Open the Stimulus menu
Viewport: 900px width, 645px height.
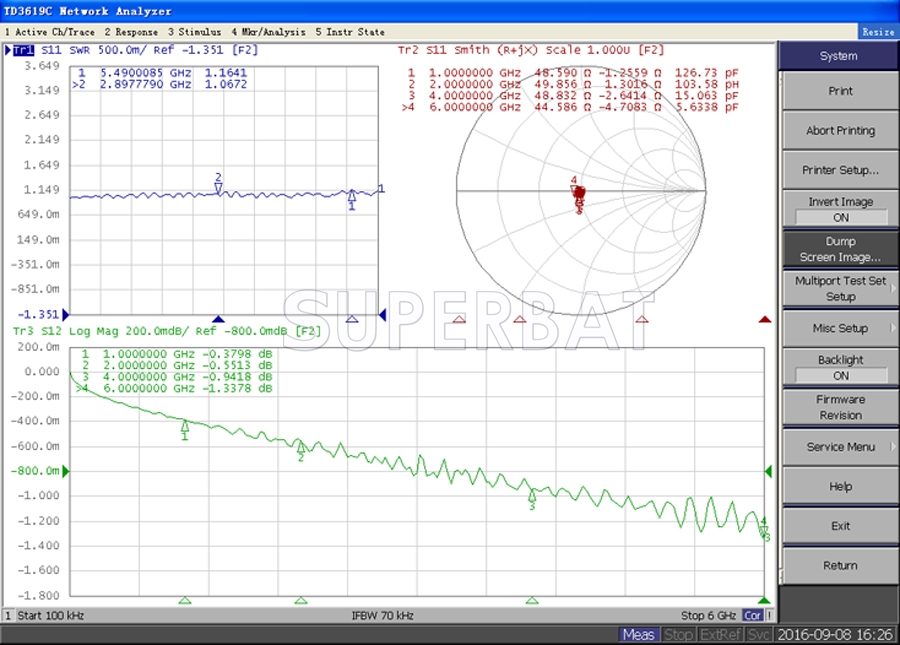click(195, 32)
